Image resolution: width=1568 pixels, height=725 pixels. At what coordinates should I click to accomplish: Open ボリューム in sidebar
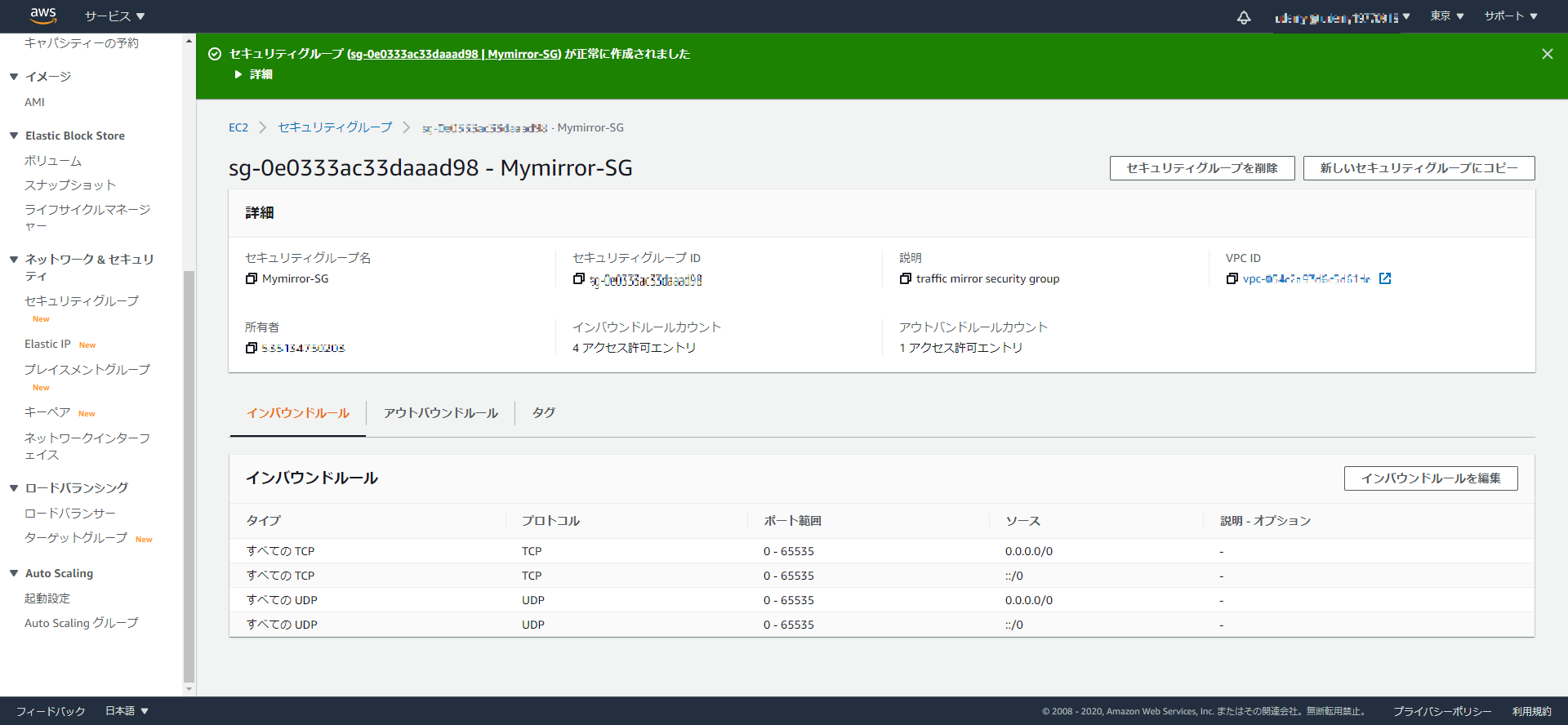pyautogui.click(x=53, y=161)
